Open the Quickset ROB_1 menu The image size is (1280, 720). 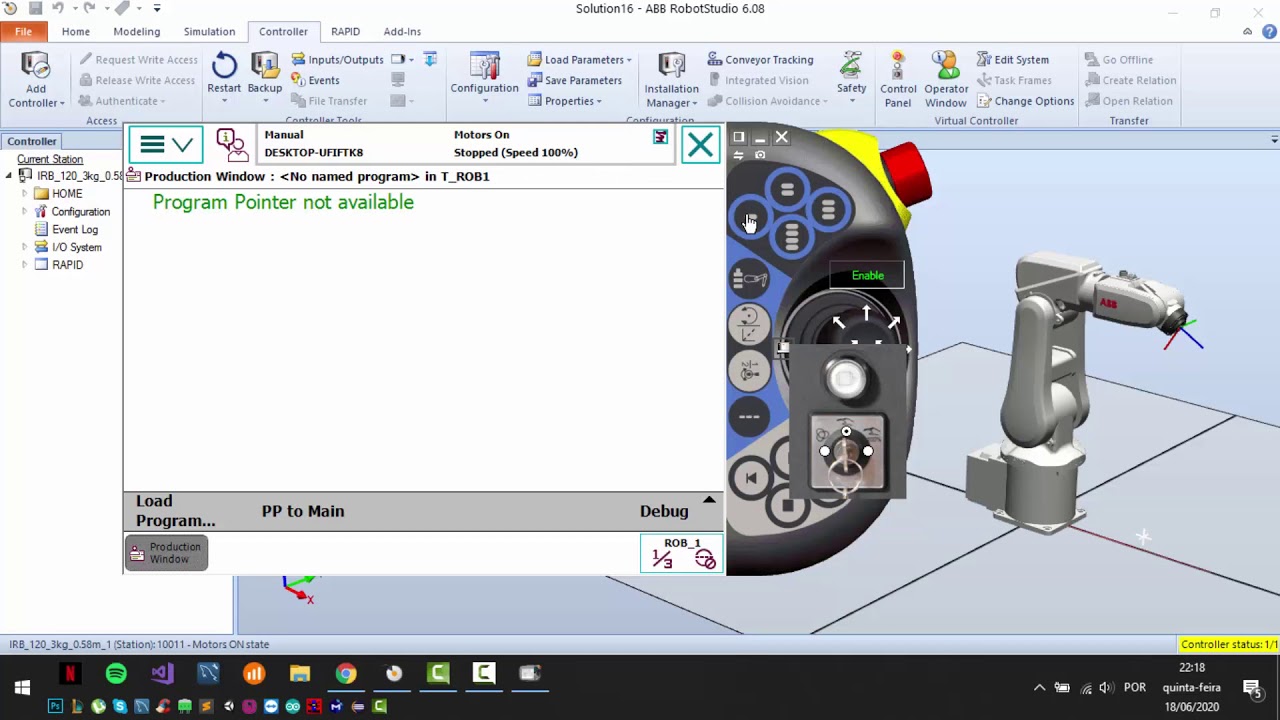click(x=681, y=553)
